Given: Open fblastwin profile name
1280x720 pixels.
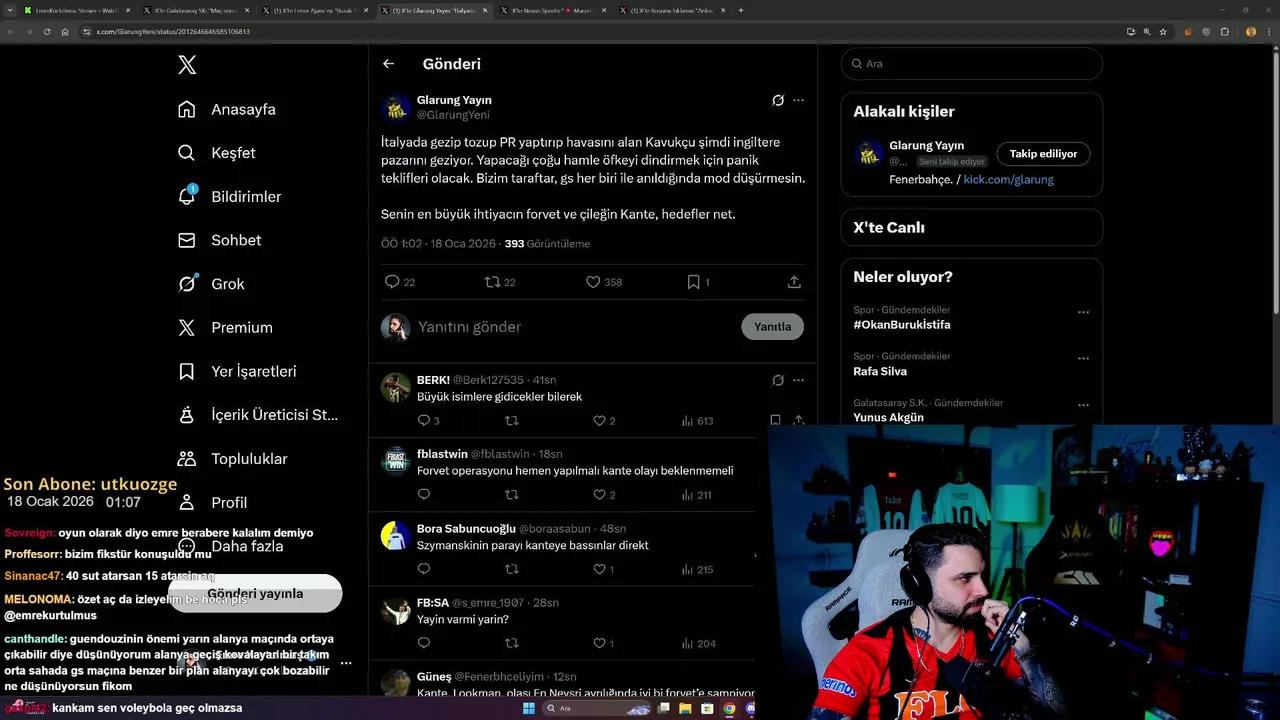Looking at the screenshot, I should click(442, 454).
